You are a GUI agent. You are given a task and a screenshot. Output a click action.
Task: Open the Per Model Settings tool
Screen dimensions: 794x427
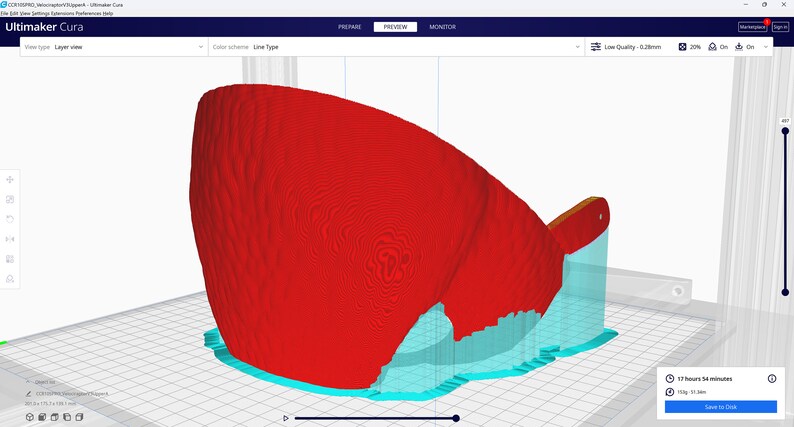tap(10, 259)
